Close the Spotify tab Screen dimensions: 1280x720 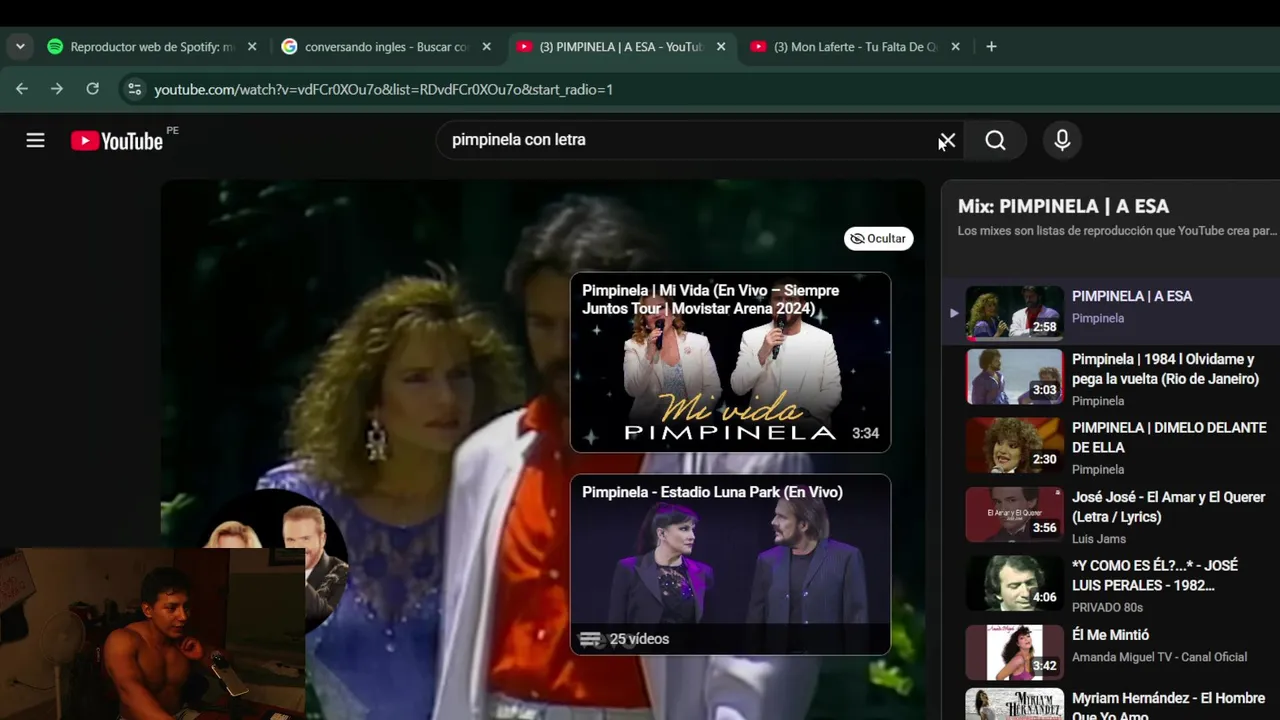point(252,46)
